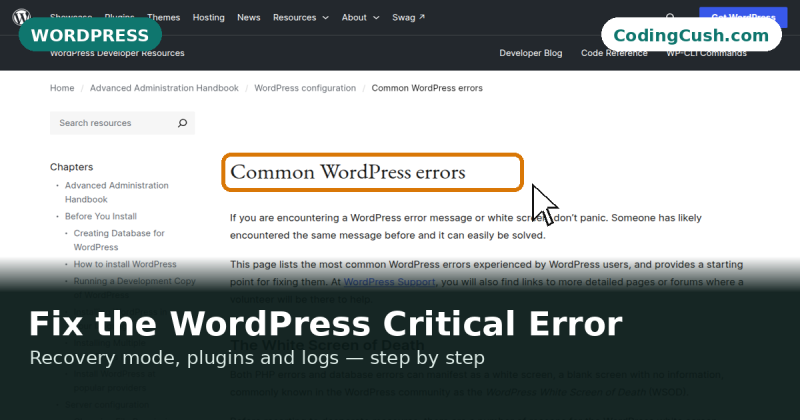Click the Home breadcrumb
The width and height of the screenshot is (800, 420).
[62, 88]
